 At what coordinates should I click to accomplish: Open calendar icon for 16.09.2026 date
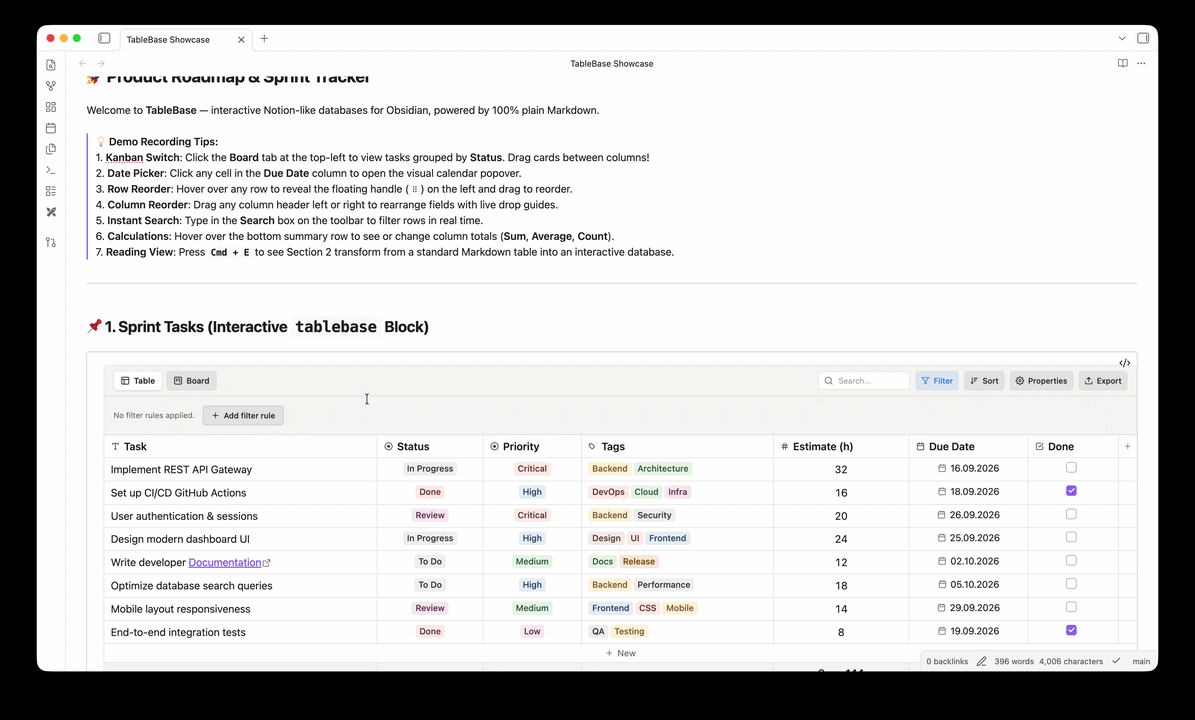pyautogui.click(x=942, y=469)
